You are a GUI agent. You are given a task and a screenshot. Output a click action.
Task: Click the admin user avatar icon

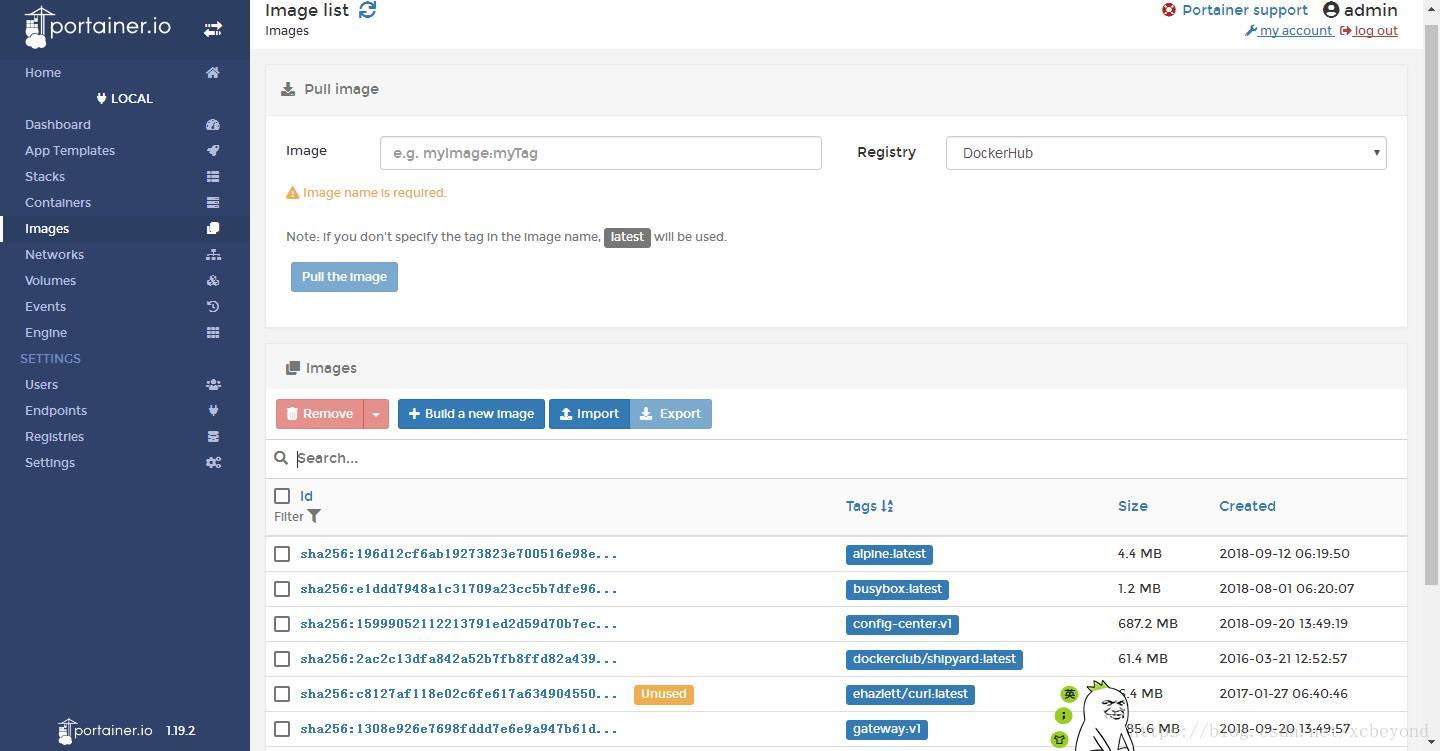click(x=1331, y=10)
